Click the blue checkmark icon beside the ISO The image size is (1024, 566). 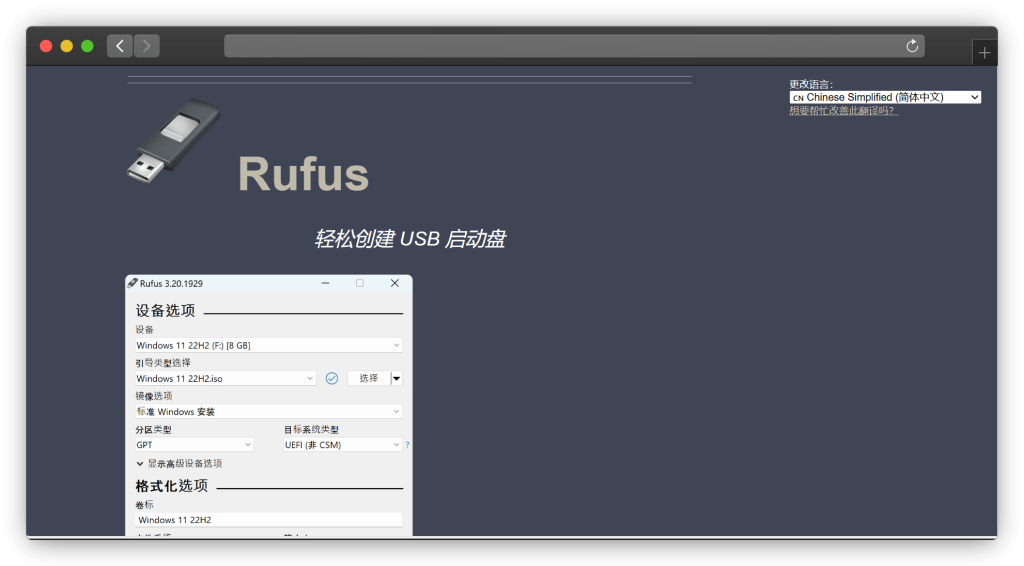pyautogui.click(x=332, y=378)
